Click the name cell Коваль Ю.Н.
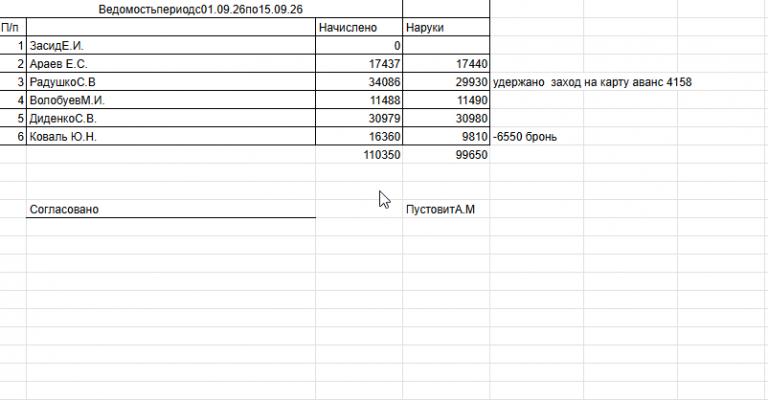Image resolution: width=768 pixels, height=400 pixels. [x=171, y=136]
